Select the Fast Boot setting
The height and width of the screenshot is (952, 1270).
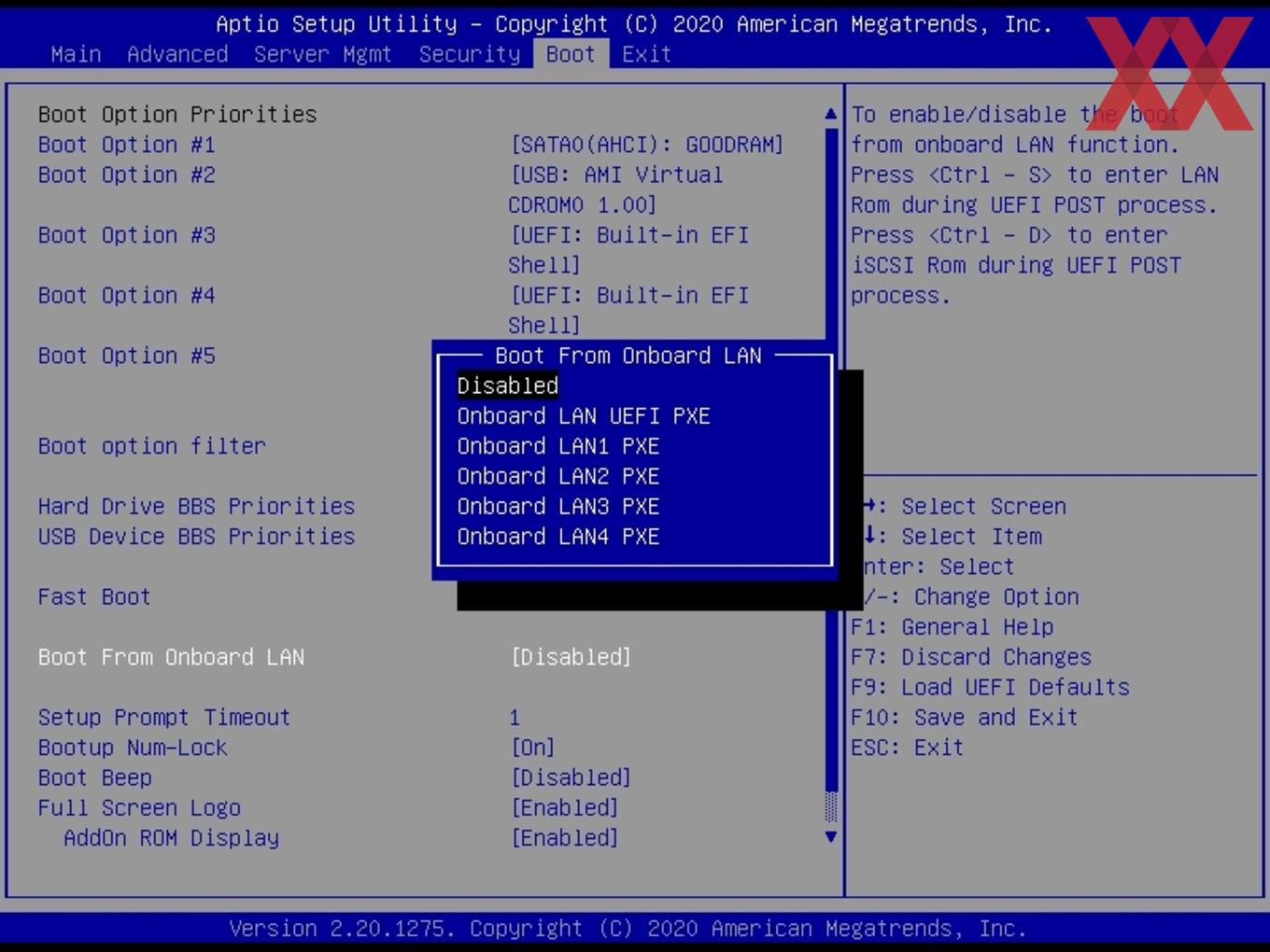(x=94, y=597)
